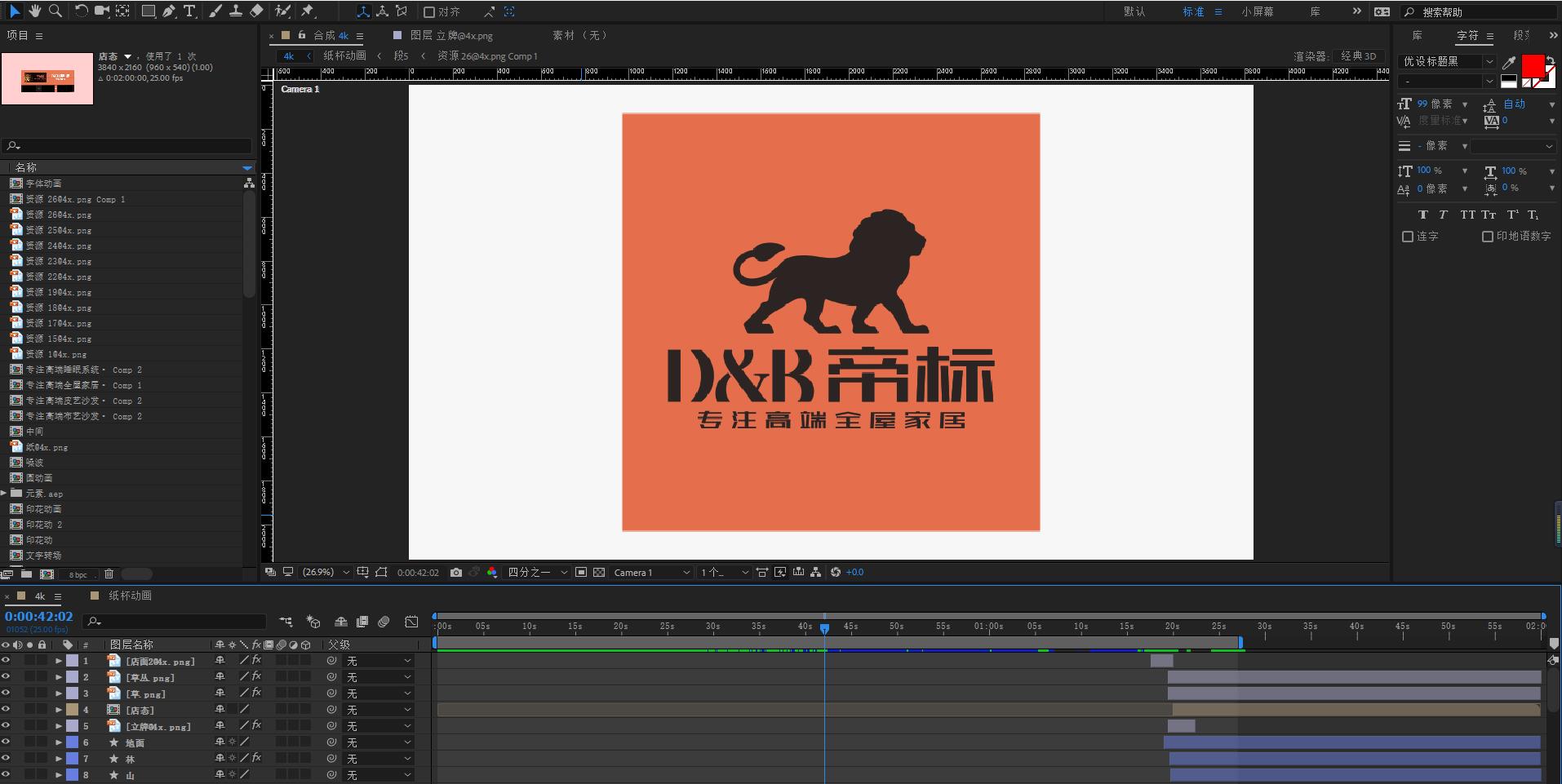Select the Roto Brush tool
Screen dimensions: 1562x784
282,11
